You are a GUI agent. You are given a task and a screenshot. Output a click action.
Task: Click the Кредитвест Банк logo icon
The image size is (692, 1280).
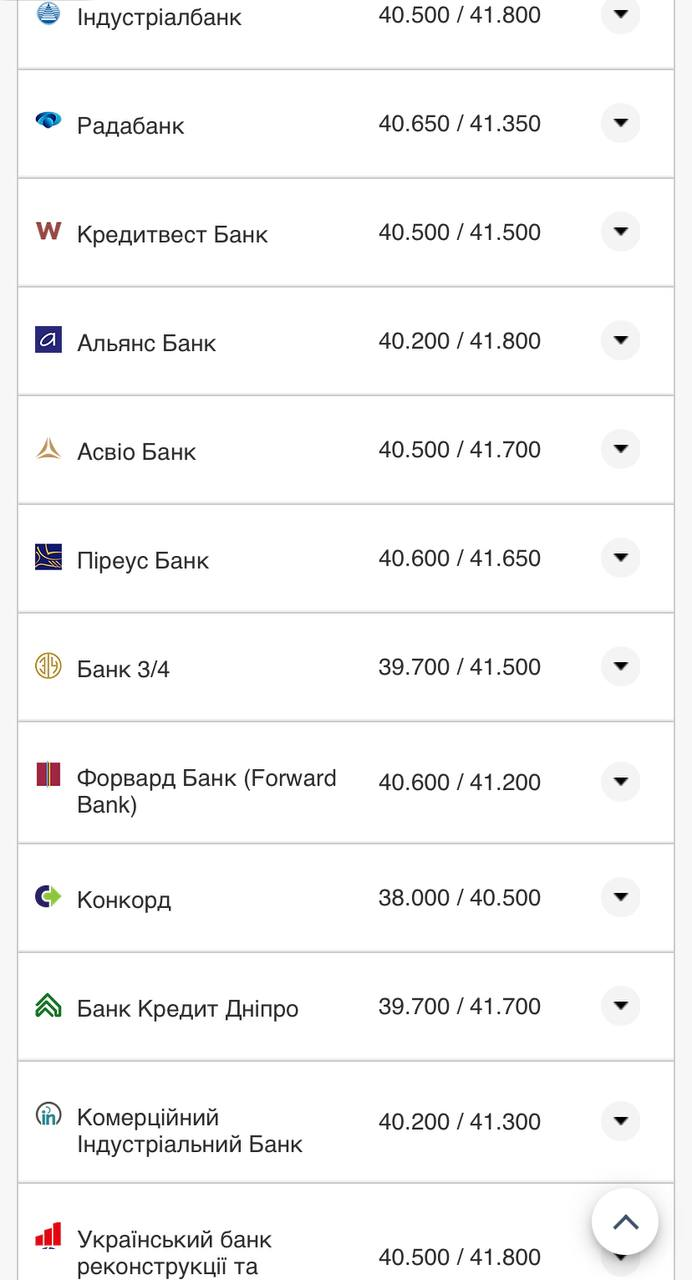click(48, 231)
